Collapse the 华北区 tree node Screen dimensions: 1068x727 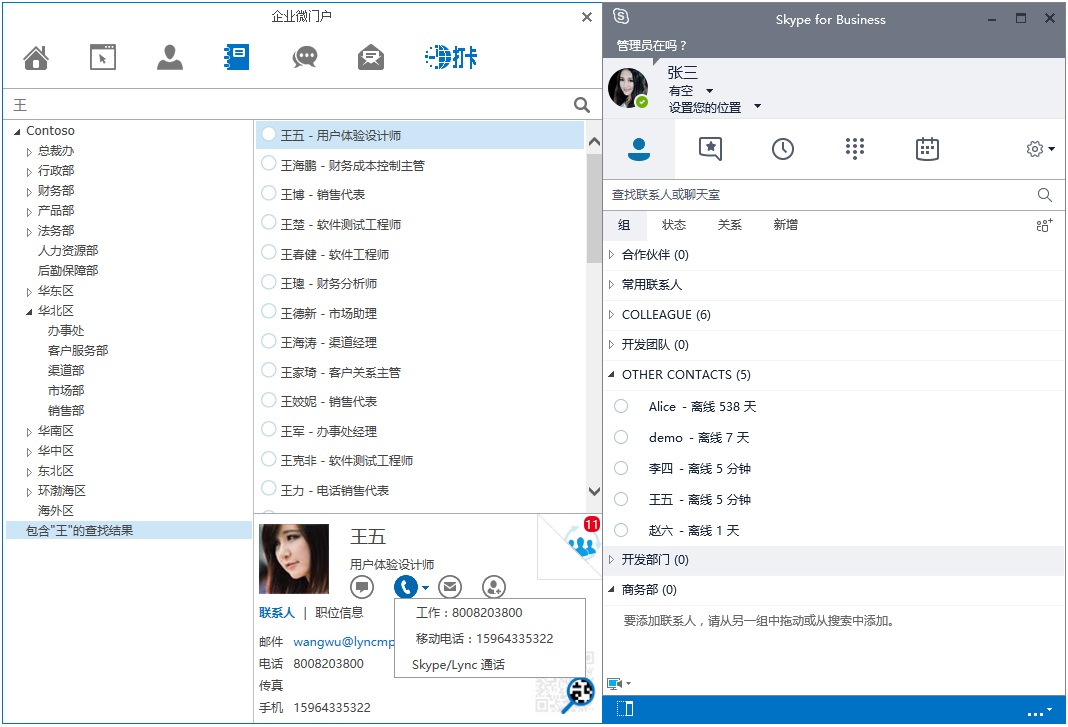pyautogui.click(x=29, y=311)
